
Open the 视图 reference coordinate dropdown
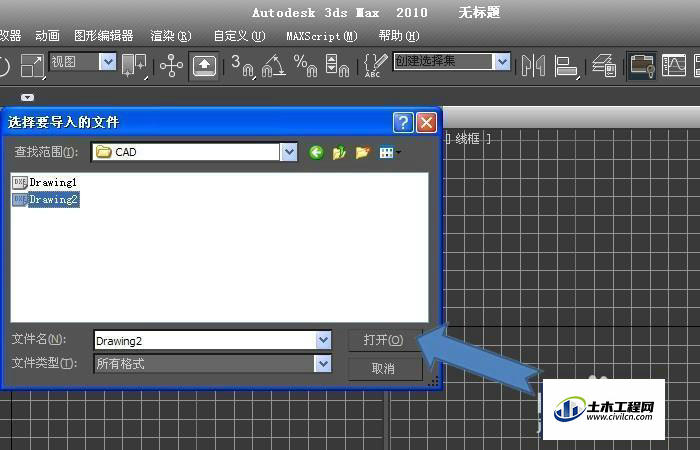point(83,62)
